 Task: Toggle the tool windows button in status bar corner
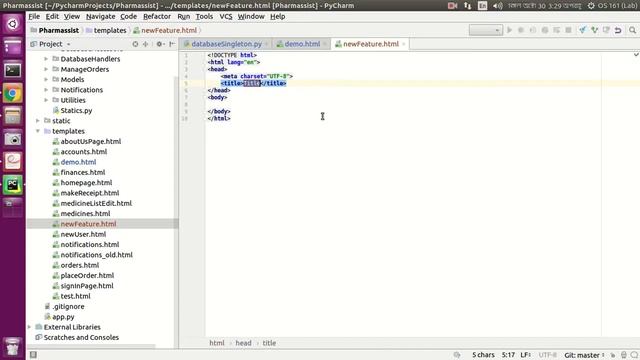click(x=33, y=355)
